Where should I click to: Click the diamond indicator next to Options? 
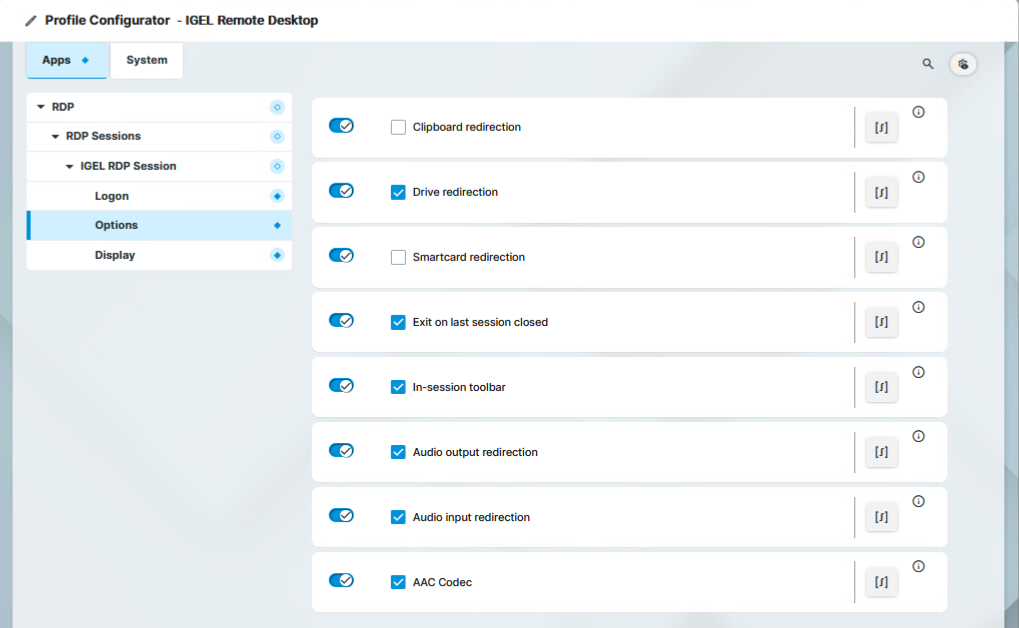coord(277,225)
